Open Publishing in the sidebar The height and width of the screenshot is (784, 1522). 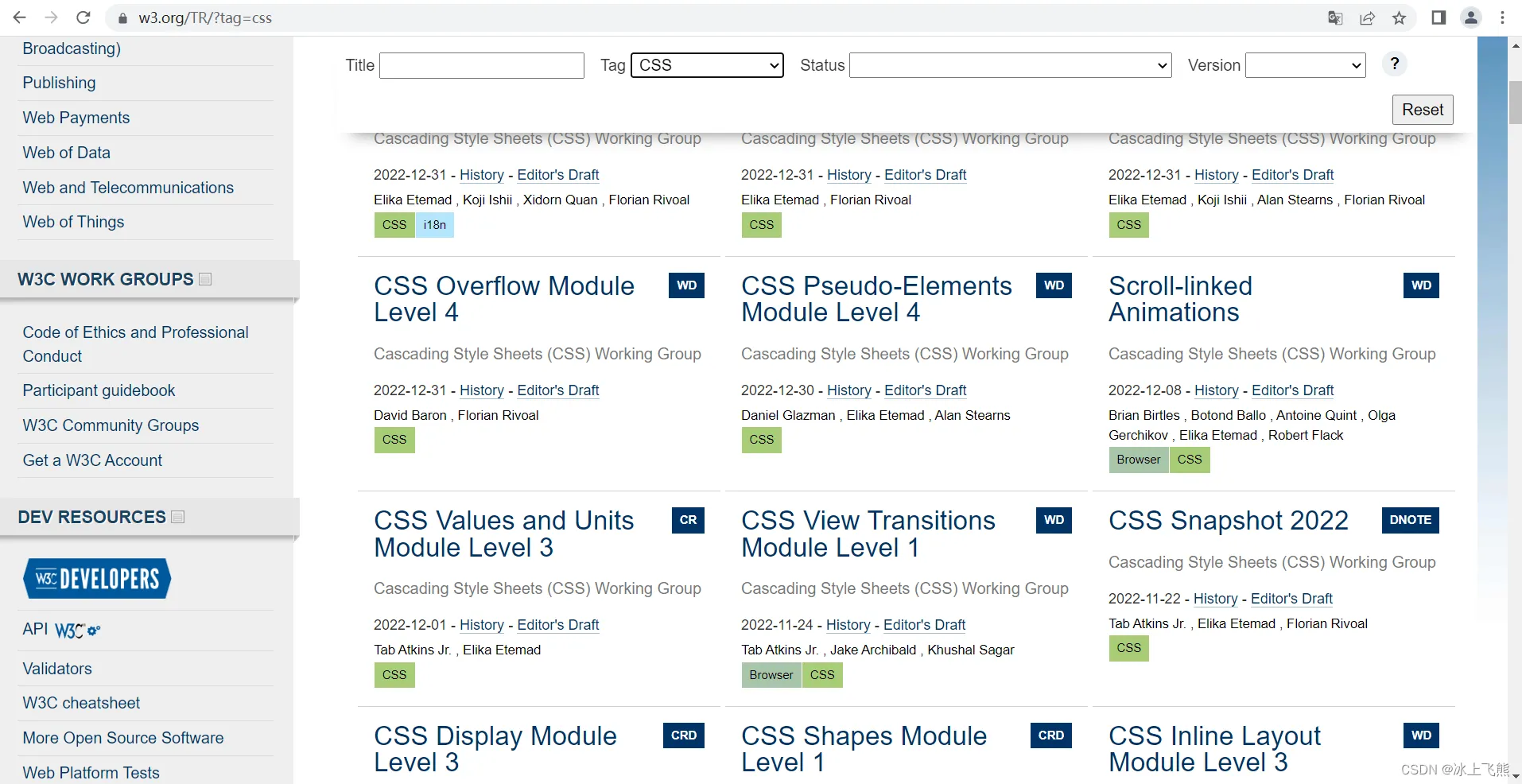[59, 83]
